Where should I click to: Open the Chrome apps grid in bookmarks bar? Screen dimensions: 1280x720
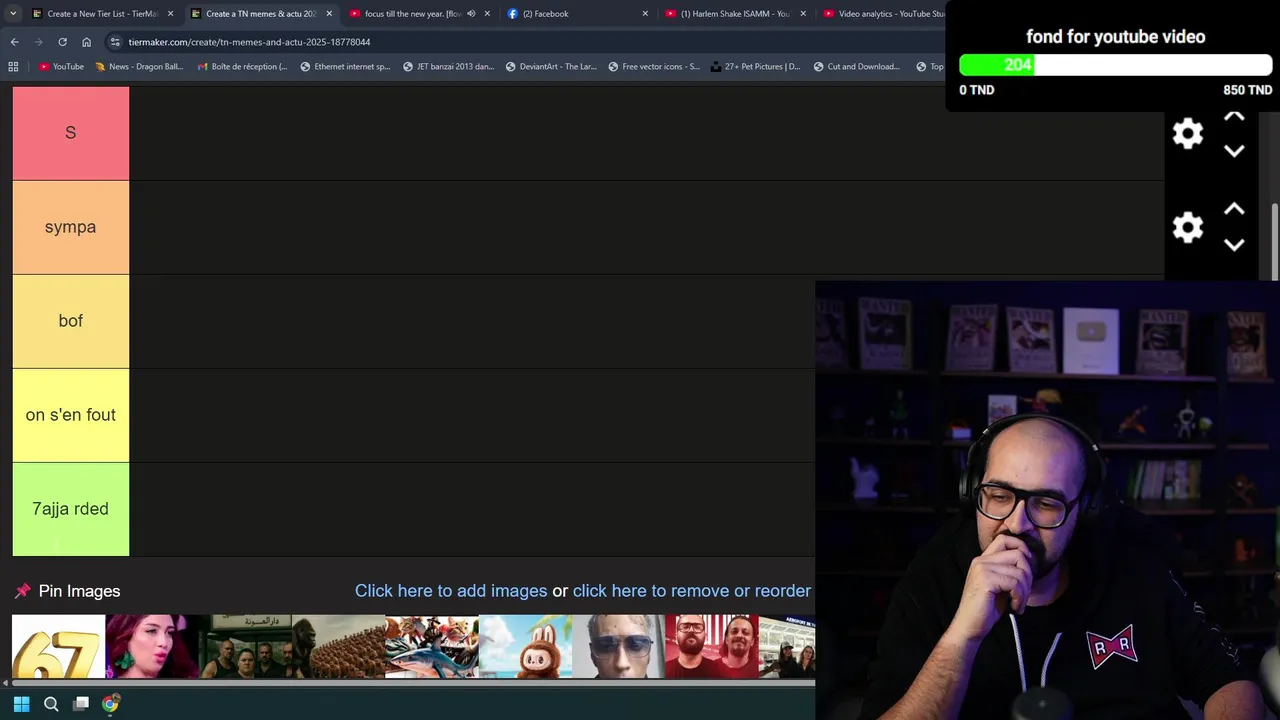13,67
